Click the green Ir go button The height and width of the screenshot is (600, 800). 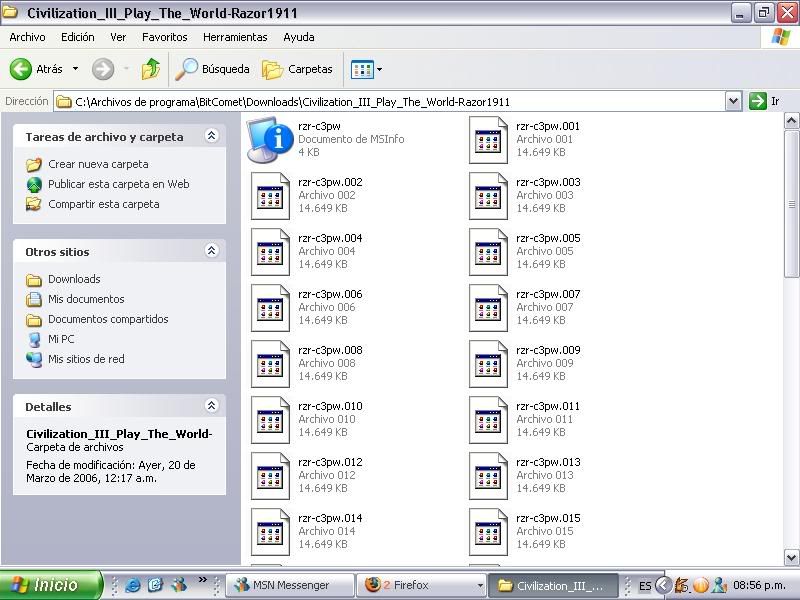(x=764, y=102)
